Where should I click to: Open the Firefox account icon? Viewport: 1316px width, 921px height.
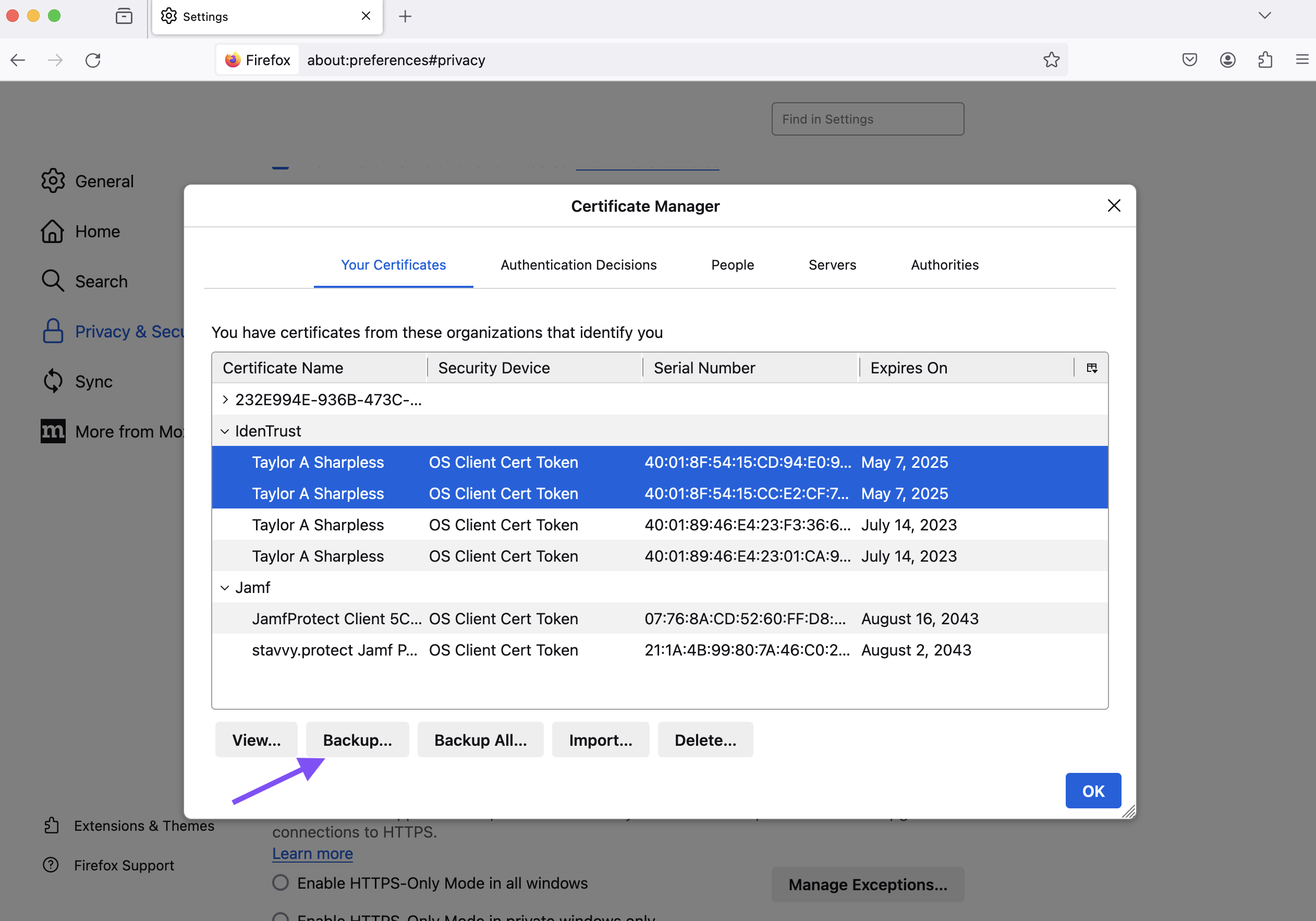tap(1228, 60)
